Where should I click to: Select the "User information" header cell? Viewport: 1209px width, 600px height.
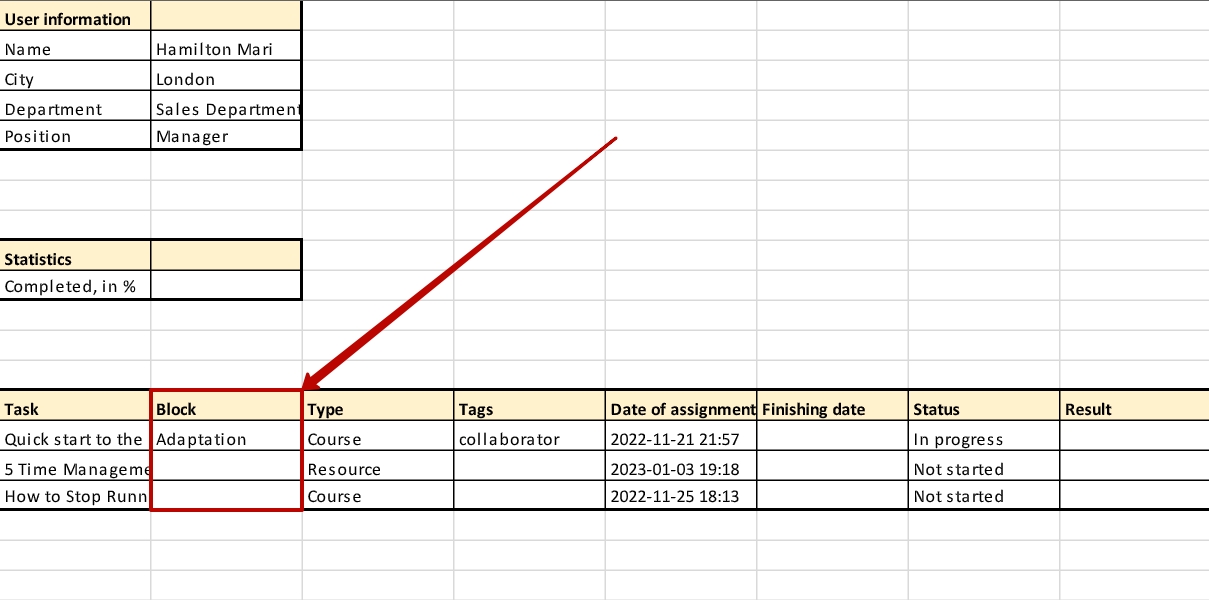point(75,17)
